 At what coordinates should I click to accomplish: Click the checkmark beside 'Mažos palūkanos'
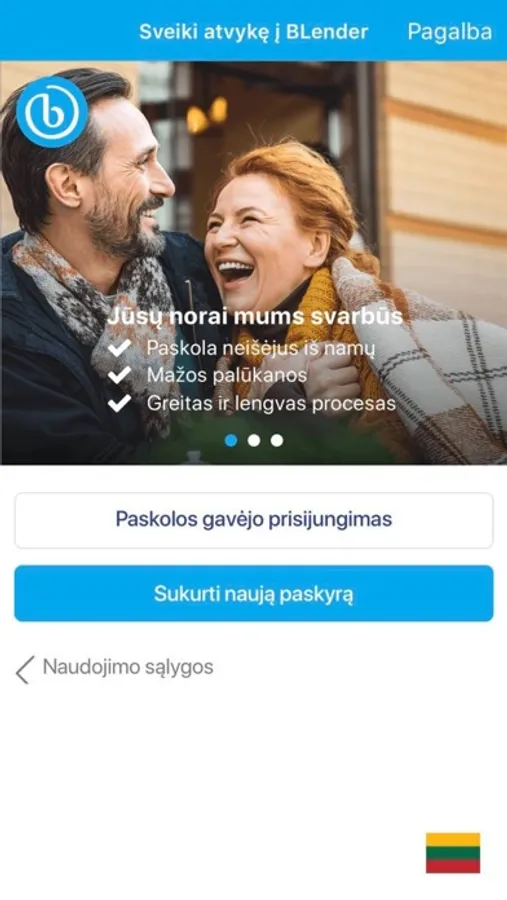click(119, 375)
